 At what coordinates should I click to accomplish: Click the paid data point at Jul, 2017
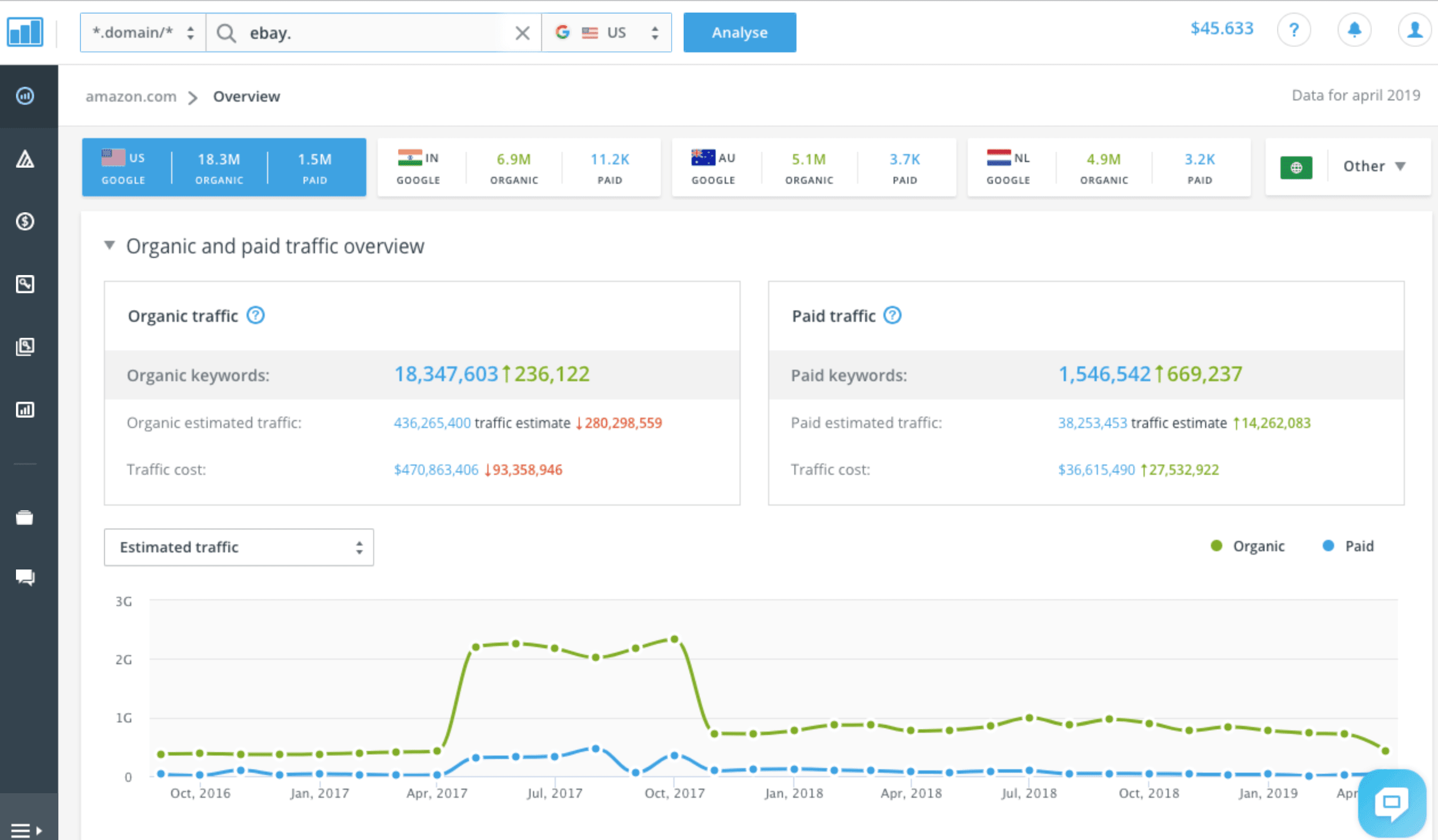[555, 757]
